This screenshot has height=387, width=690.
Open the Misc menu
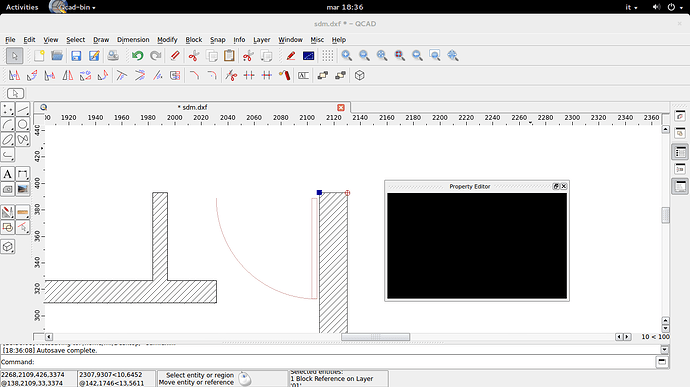pos(317,40)
